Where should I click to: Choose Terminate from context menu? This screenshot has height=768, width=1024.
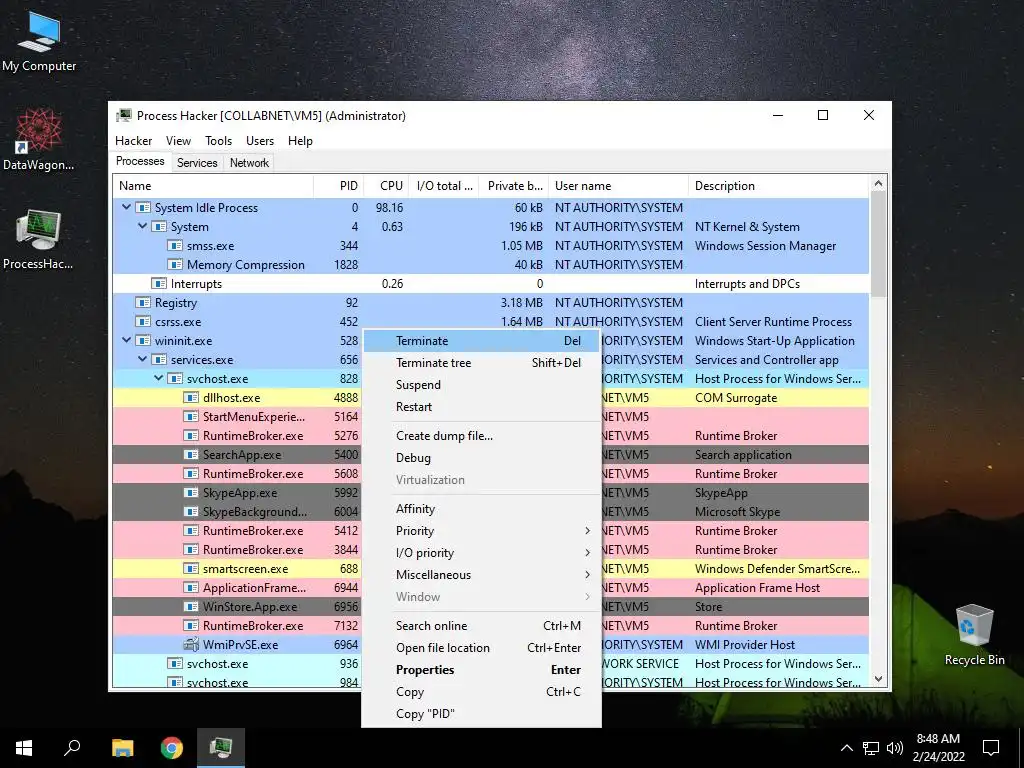coord(481,341)
